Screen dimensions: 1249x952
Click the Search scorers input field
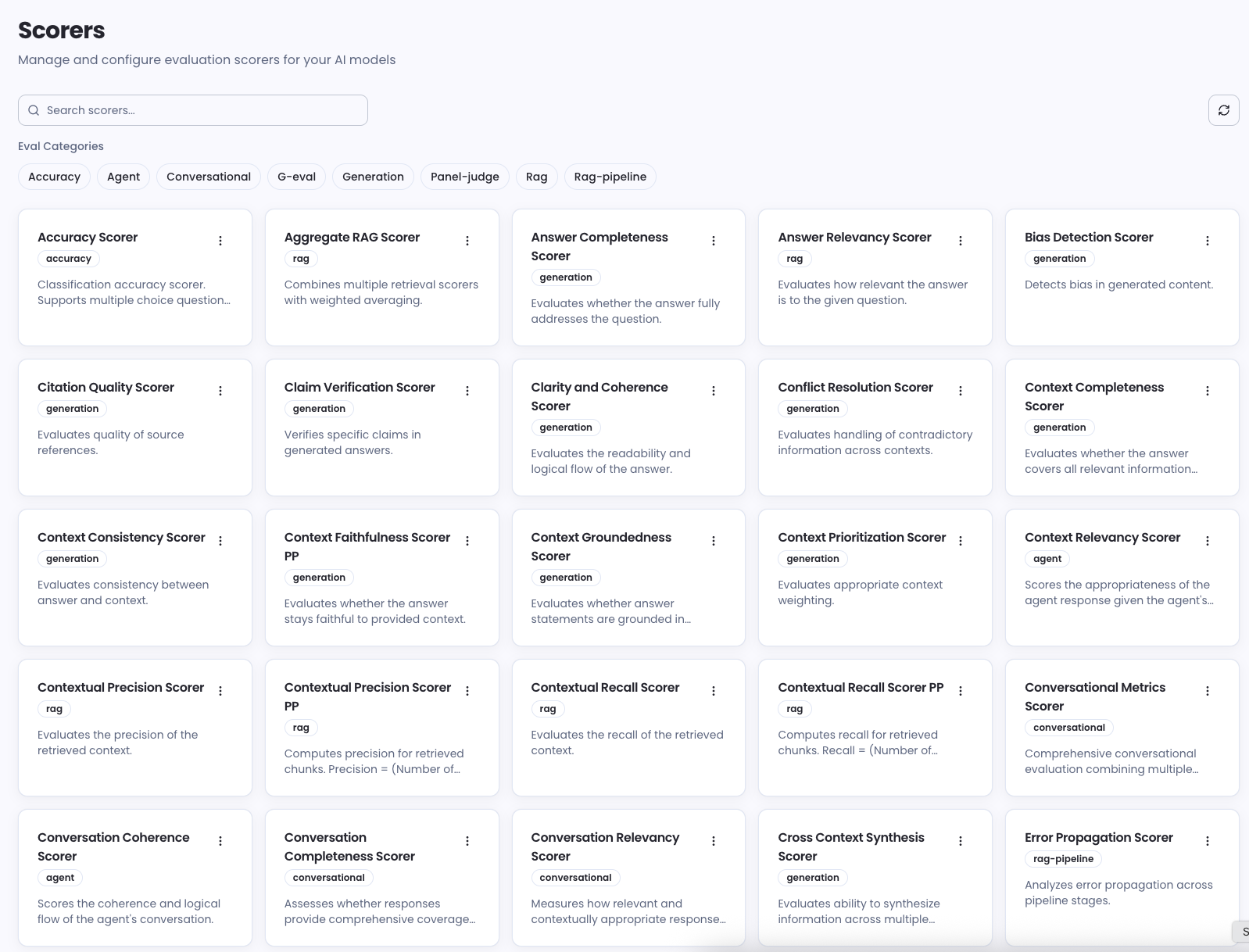pos(193,110)
